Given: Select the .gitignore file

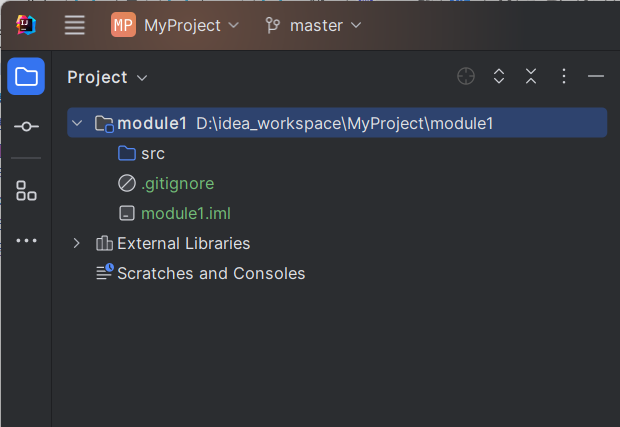Looking at the screenshot, I should [x=177, y=183].
